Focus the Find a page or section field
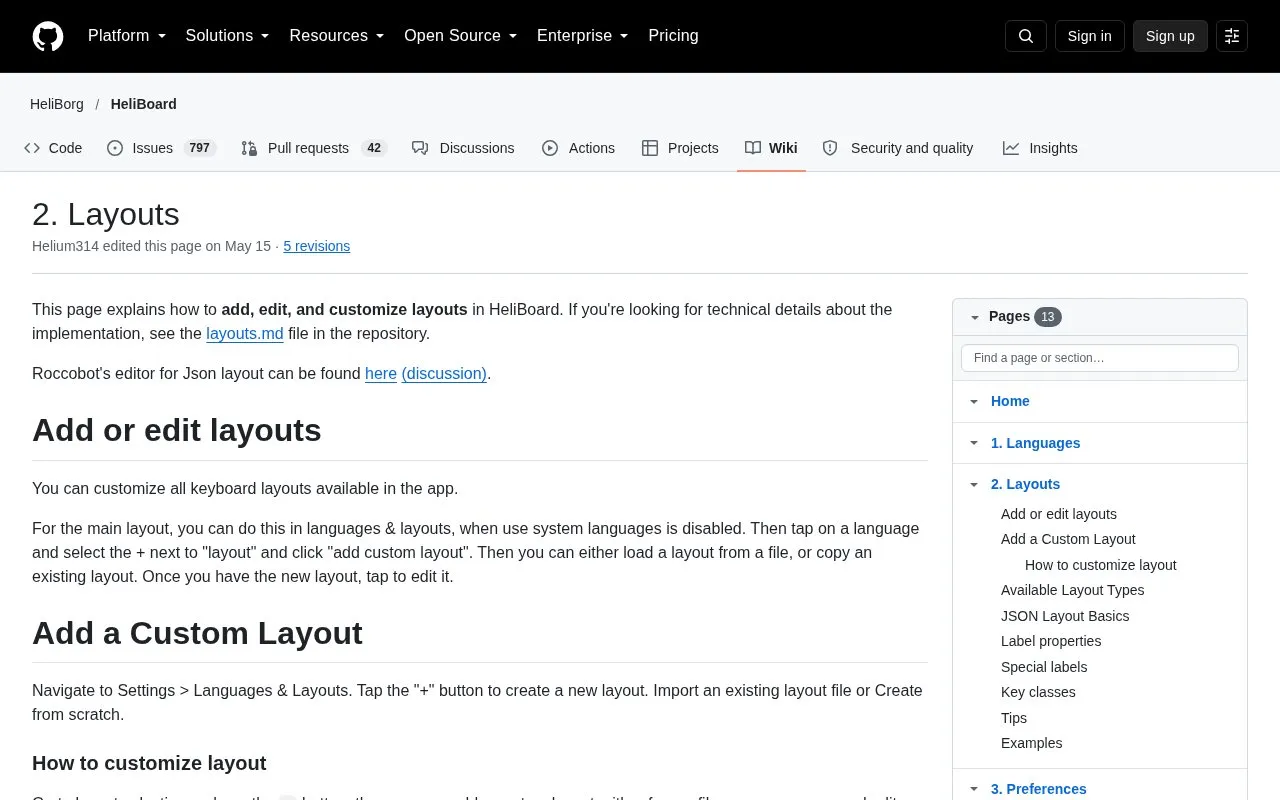The image size is (1280, 800). 1100,358
